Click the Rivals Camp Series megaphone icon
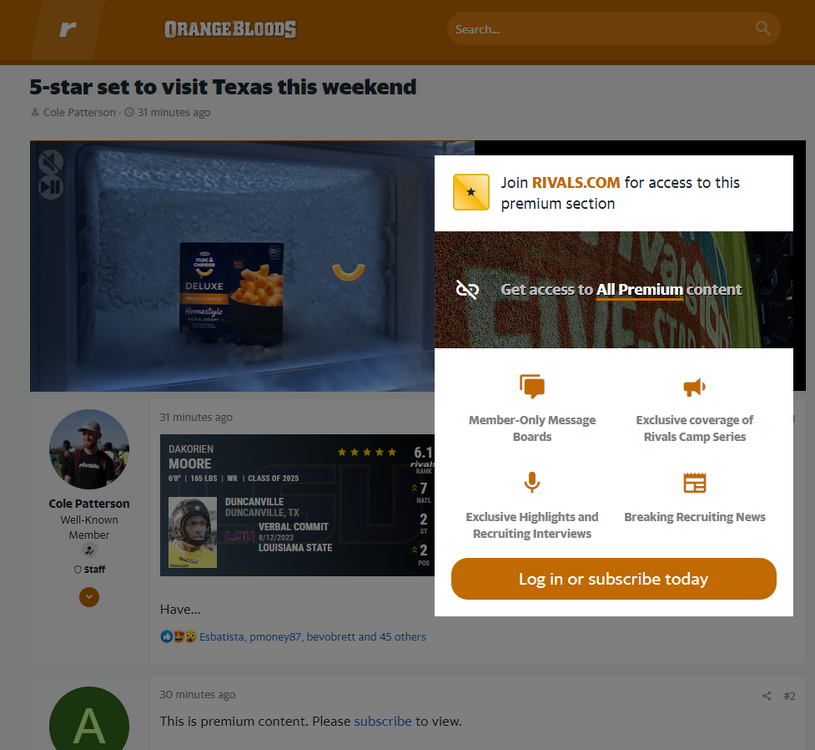Screen dimensions: 815x750 click(x=694, y=387)
